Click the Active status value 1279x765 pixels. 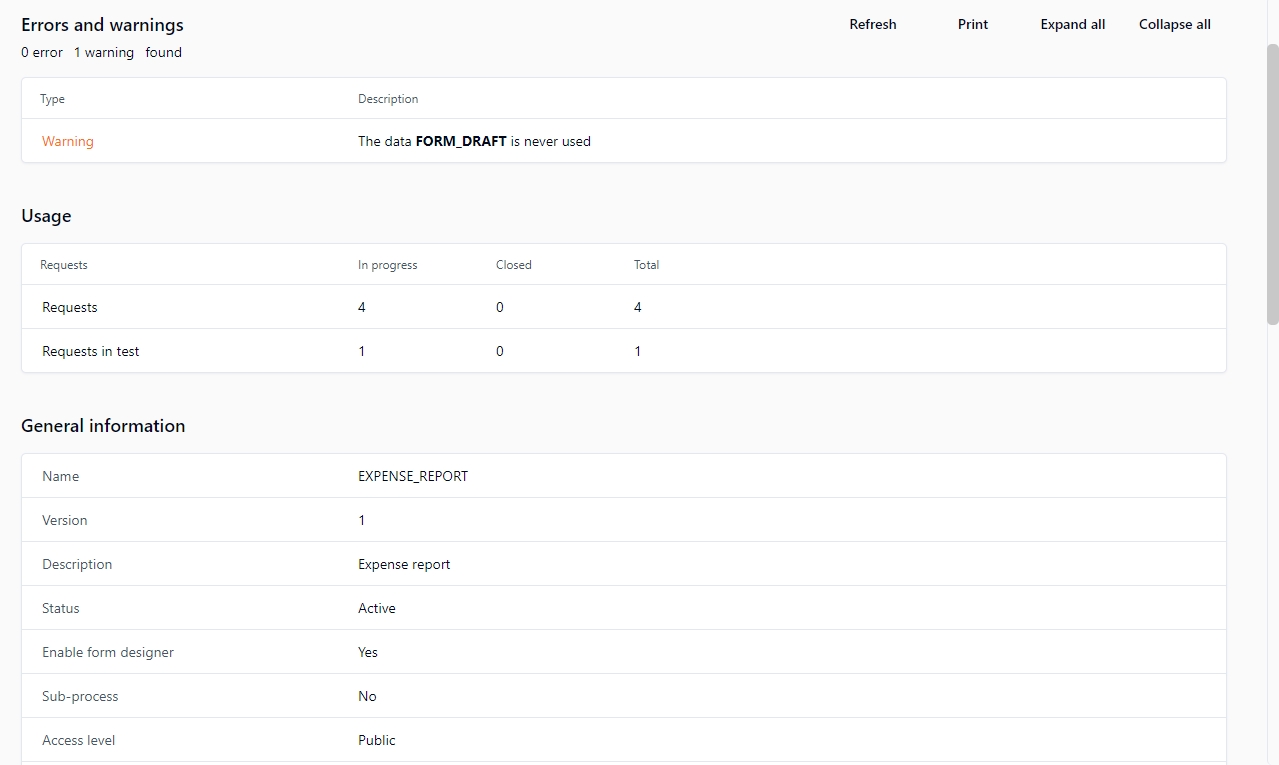(x=376, y=609)
